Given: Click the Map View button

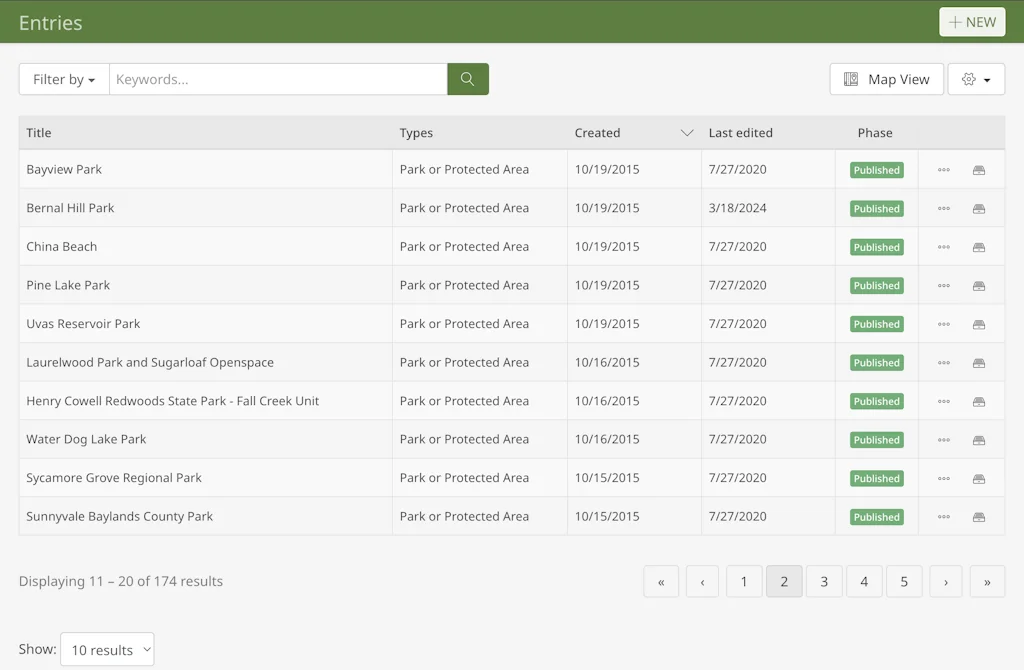Looking at the screenshot, I should point(886,78).
